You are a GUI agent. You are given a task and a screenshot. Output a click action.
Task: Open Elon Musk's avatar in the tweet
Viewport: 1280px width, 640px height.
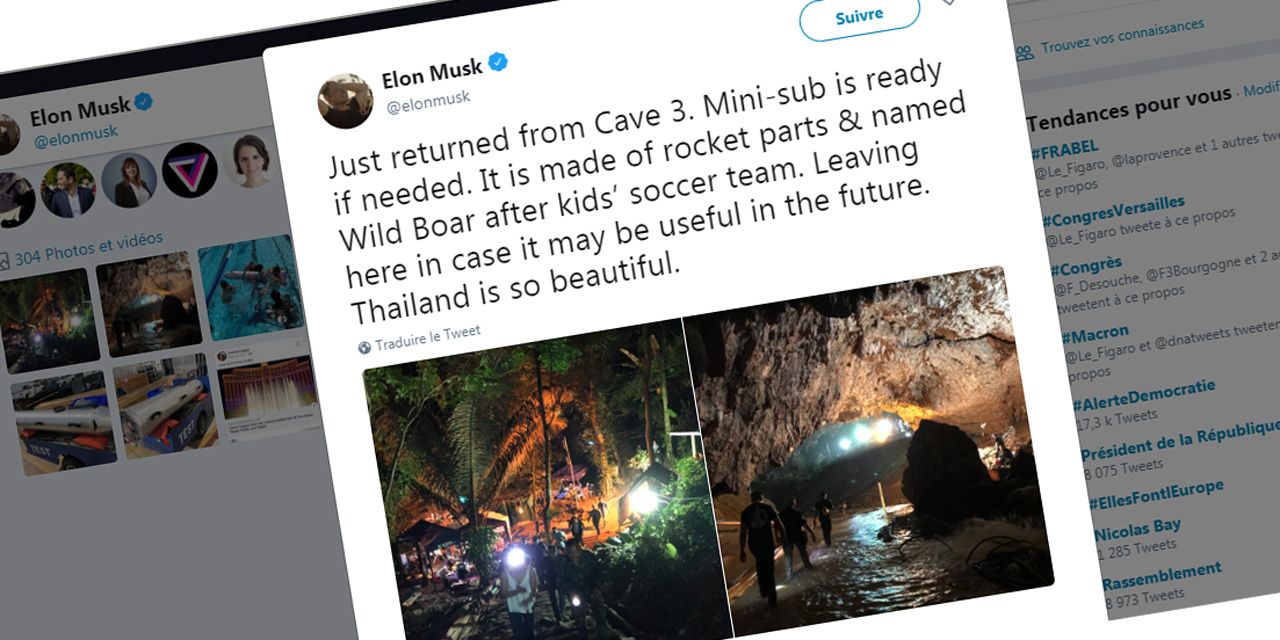tap(345, 100)
